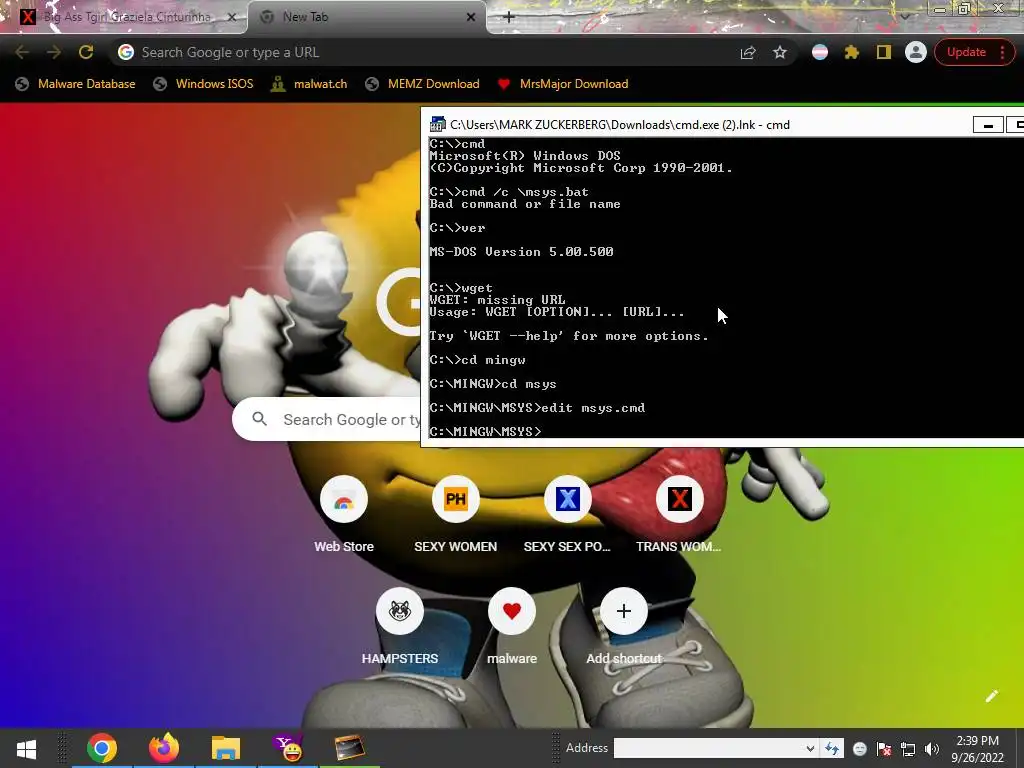Click the round gray tray icon
Viewport: 1024px width, 768px height.
(x=859, y=749)
